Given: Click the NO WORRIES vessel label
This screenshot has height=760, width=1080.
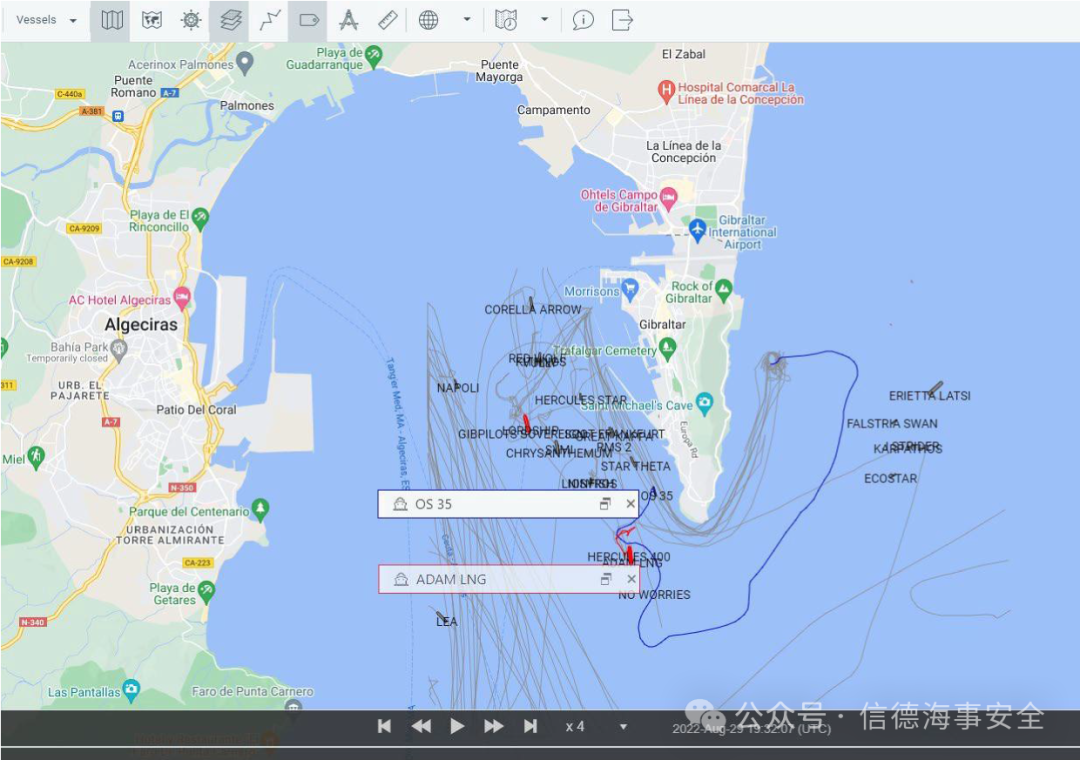Looking at the screenshot, I should 654,595.
